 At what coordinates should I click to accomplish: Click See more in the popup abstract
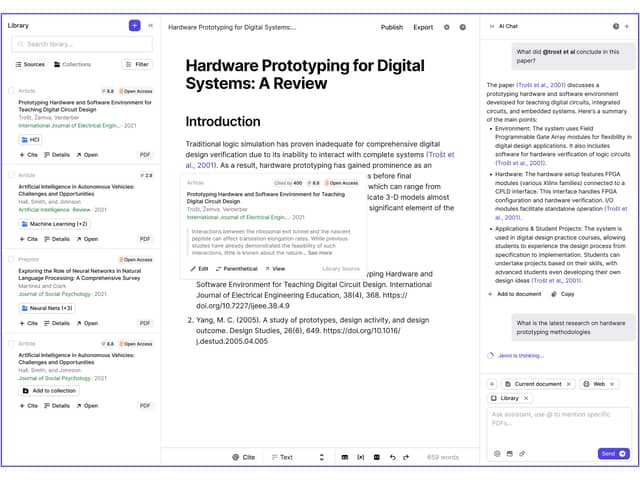tap(320, 253)
